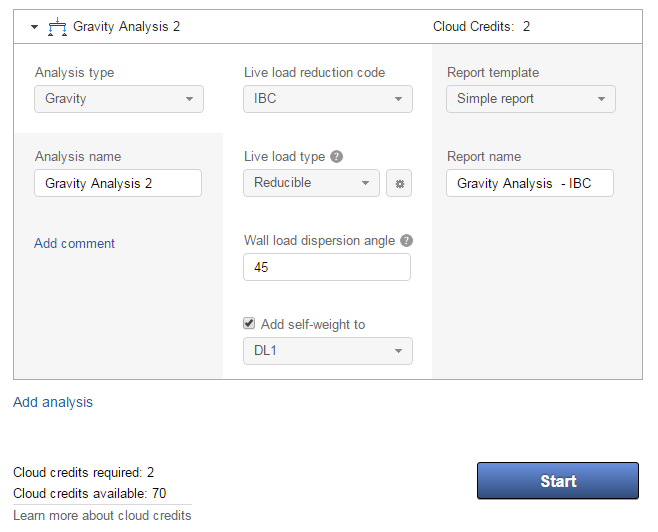Click the Analysis name text field

coord(118,183)
